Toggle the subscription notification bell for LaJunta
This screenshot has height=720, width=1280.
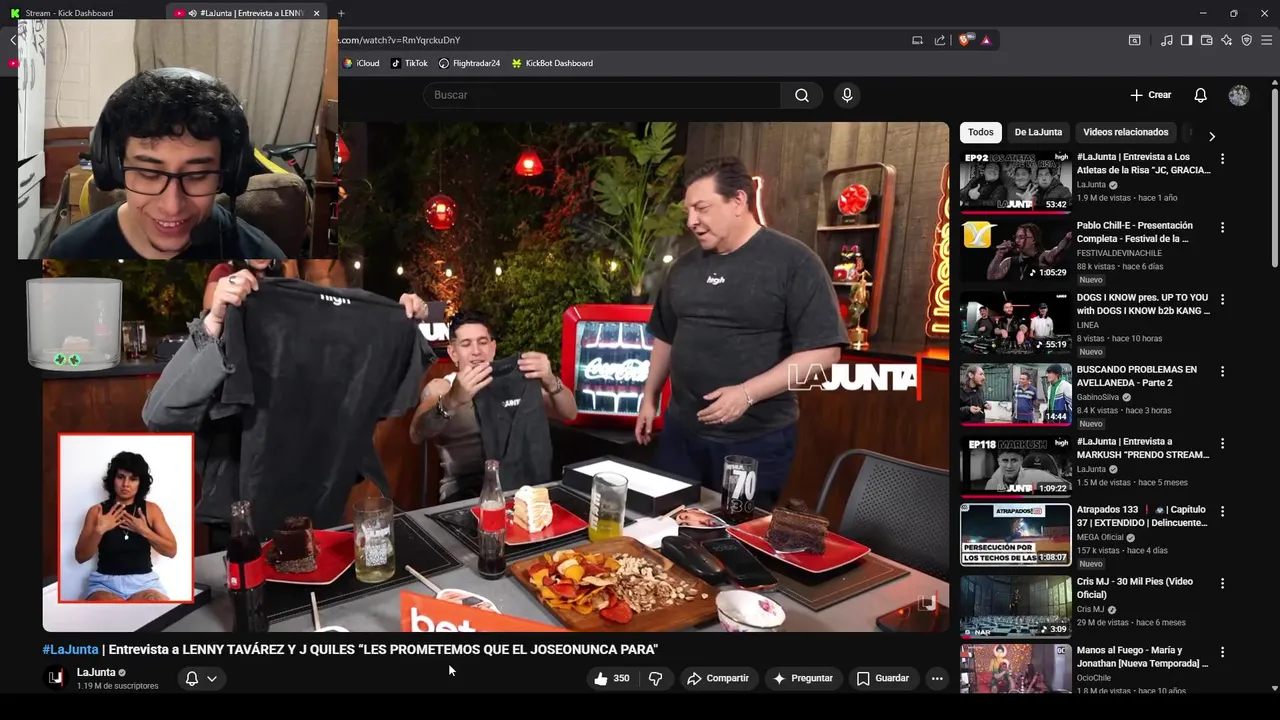[x=192, y=678]
